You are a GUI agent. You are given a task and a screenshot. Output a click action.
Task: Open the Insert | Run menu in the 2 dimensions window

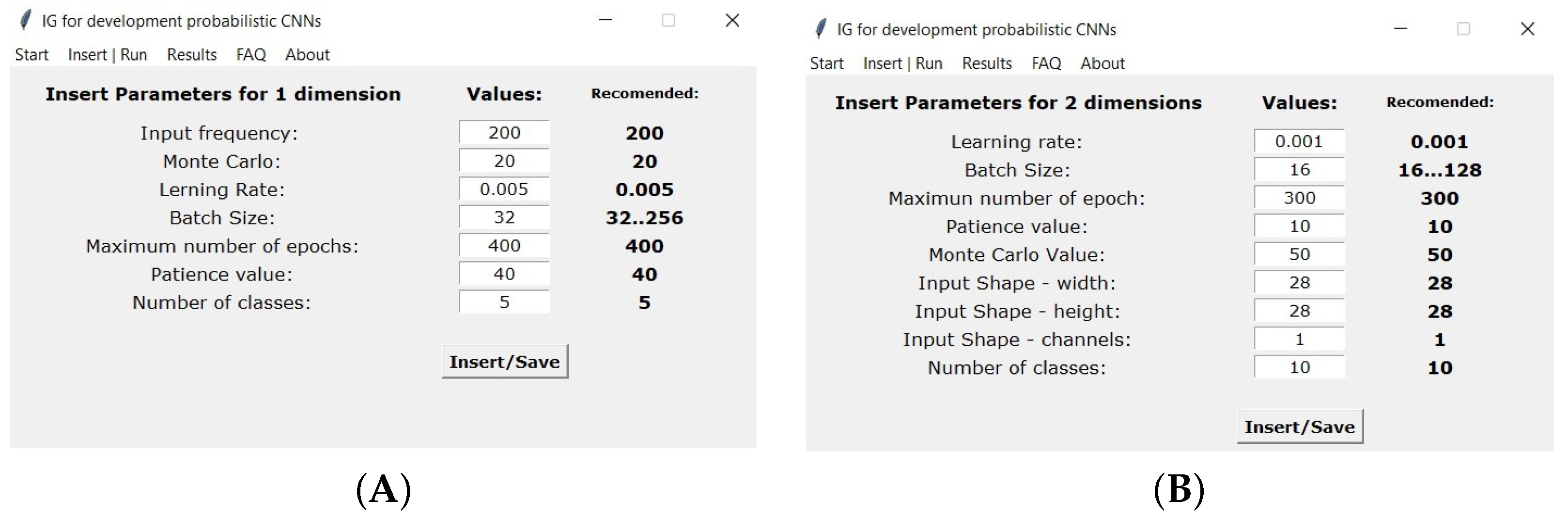click(x=902, y=63)
